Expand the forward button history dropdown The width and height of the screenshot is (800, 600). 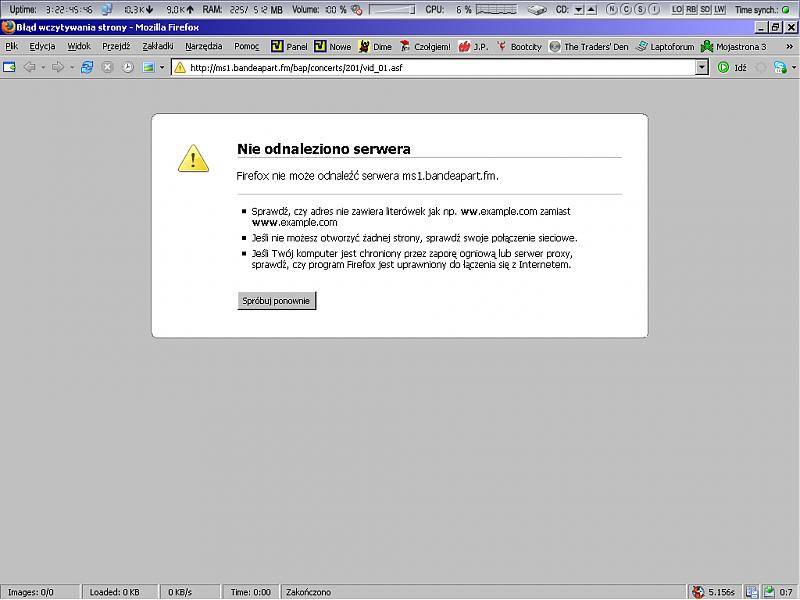tap(72, 67)
